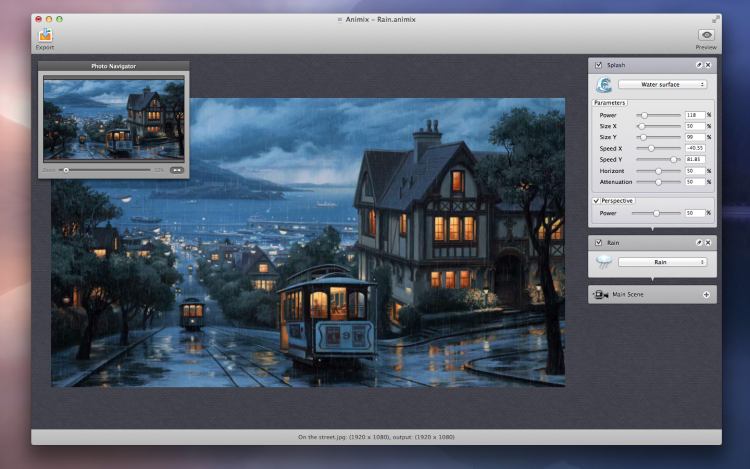This screenshot has width=750, height=469.
Task: Click the Size Y value field 99
Action: (x=695, y=137)
